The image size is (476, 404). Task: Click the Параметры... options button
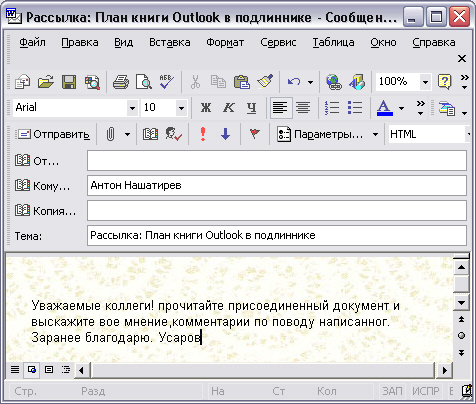pyautogui.click(x=321, y=135)
